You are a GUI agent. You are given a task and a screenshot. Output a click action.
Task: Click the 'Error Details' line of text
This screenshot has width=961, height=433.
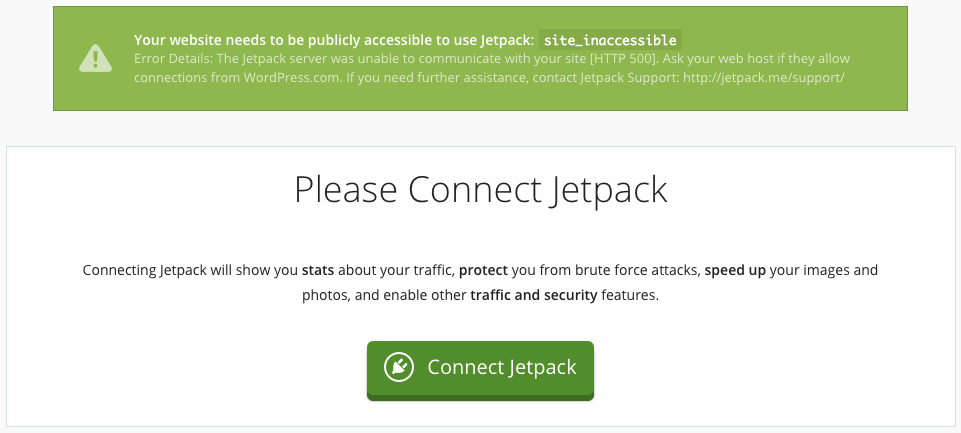492,59
